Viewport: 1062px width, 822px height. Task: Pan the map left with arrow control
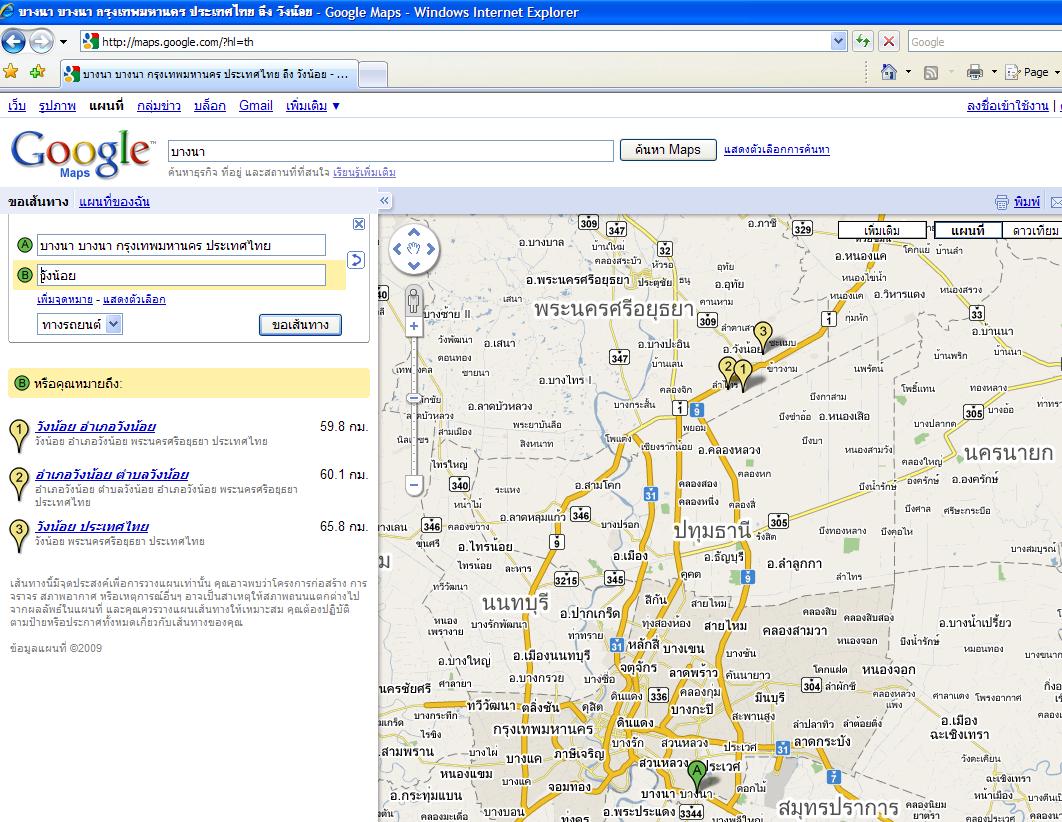pyautogui.click(x=398, y=249)
